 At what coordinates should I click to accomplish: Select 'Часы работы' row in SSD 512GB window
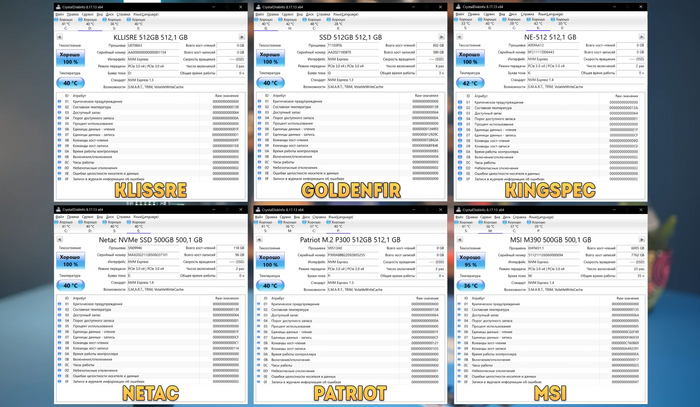click(x=349, y=162)
